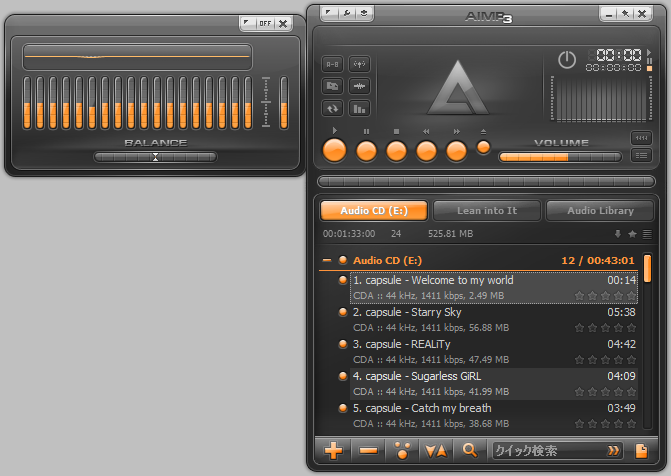This screenshot has height=476, width=671.
Task: Select track 3. capsule - REALiTy
Action: [494, 352]
